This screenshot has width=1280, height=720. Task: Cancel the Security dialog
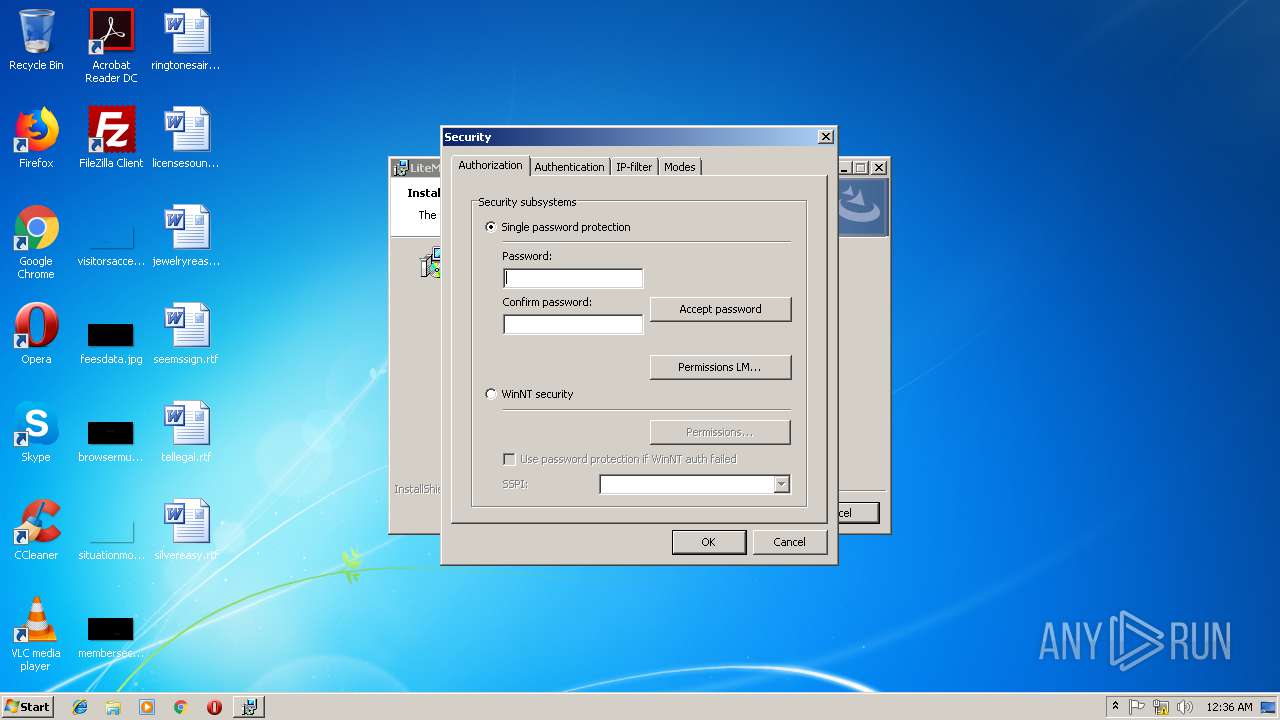789,542
